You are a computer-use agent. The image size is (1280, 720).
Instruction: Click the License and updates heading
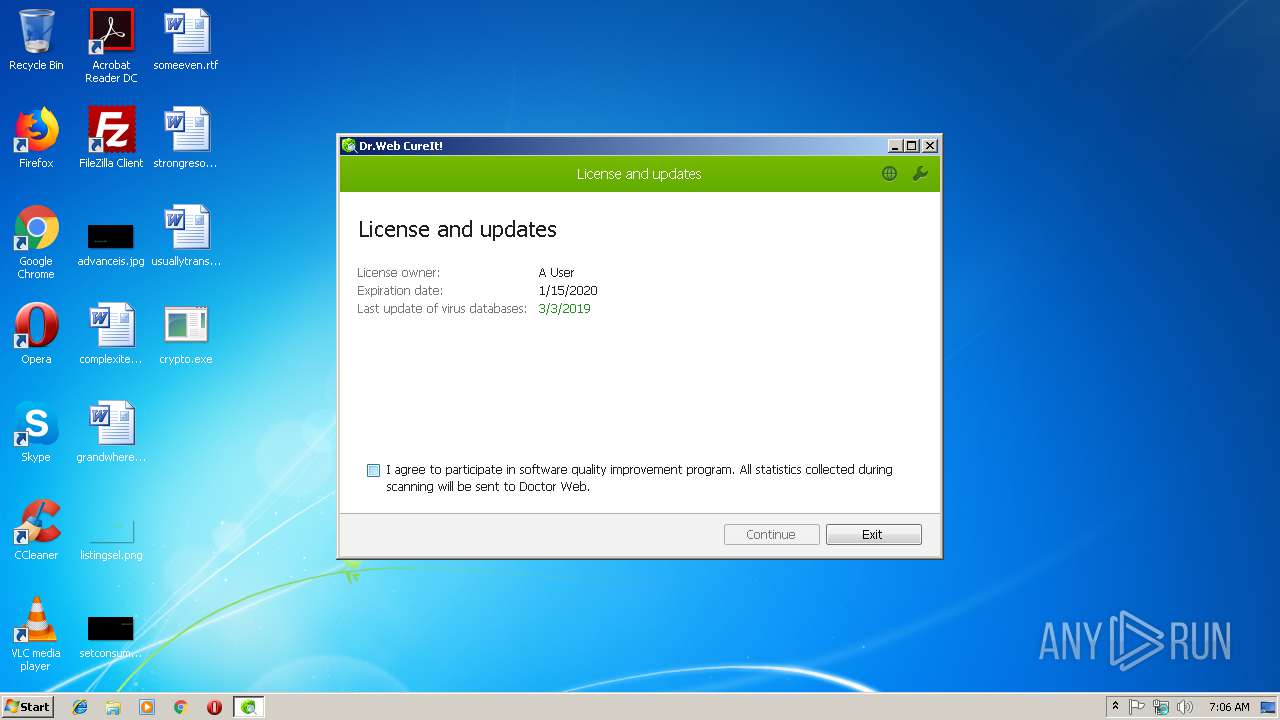[457, 230]
